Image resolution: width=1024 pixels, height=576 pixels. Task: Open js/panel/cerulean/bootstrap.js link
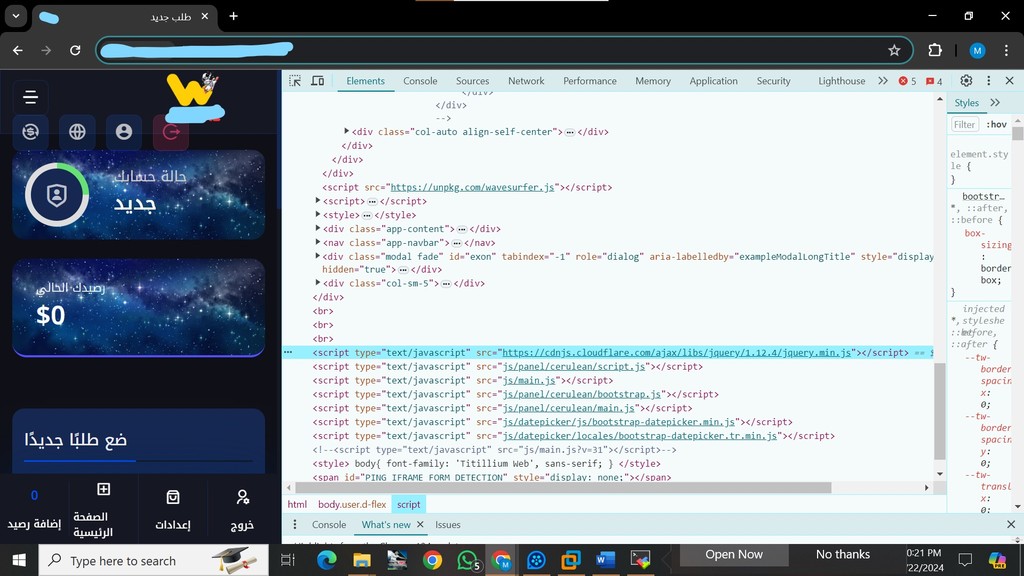coord(582,394)
